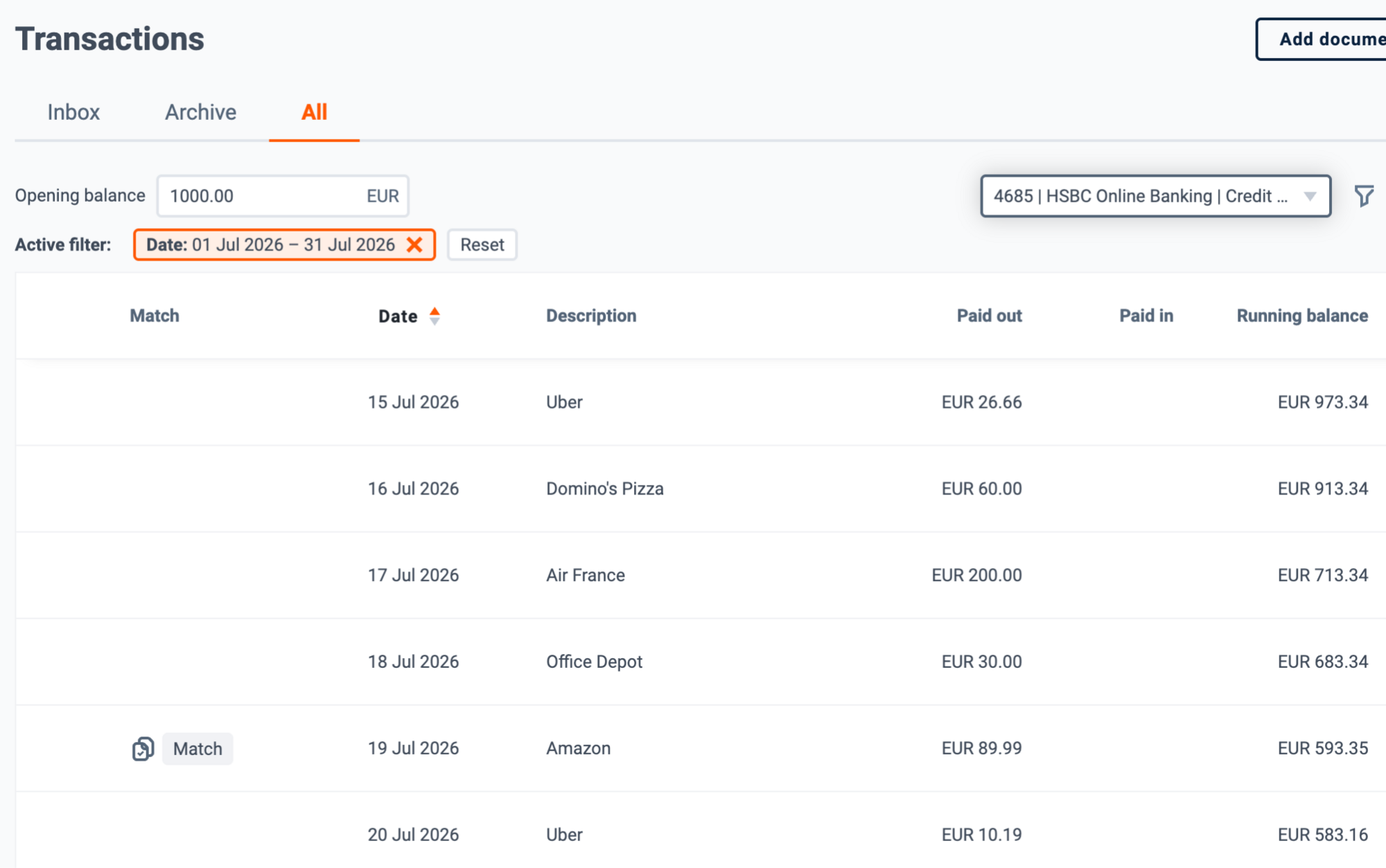
Task: Click the 16 Jul 2026 date cell
Action: [x=413, y=488]
